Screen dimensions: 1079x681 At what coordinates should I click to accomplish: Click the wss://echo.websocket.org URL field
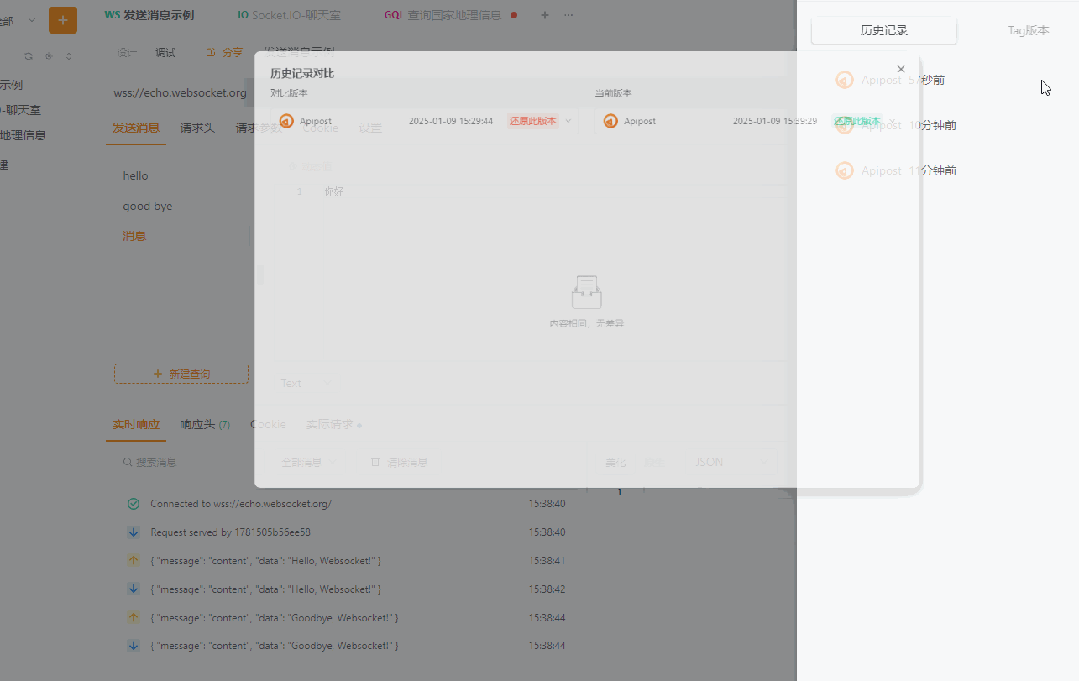coord(180,93)
